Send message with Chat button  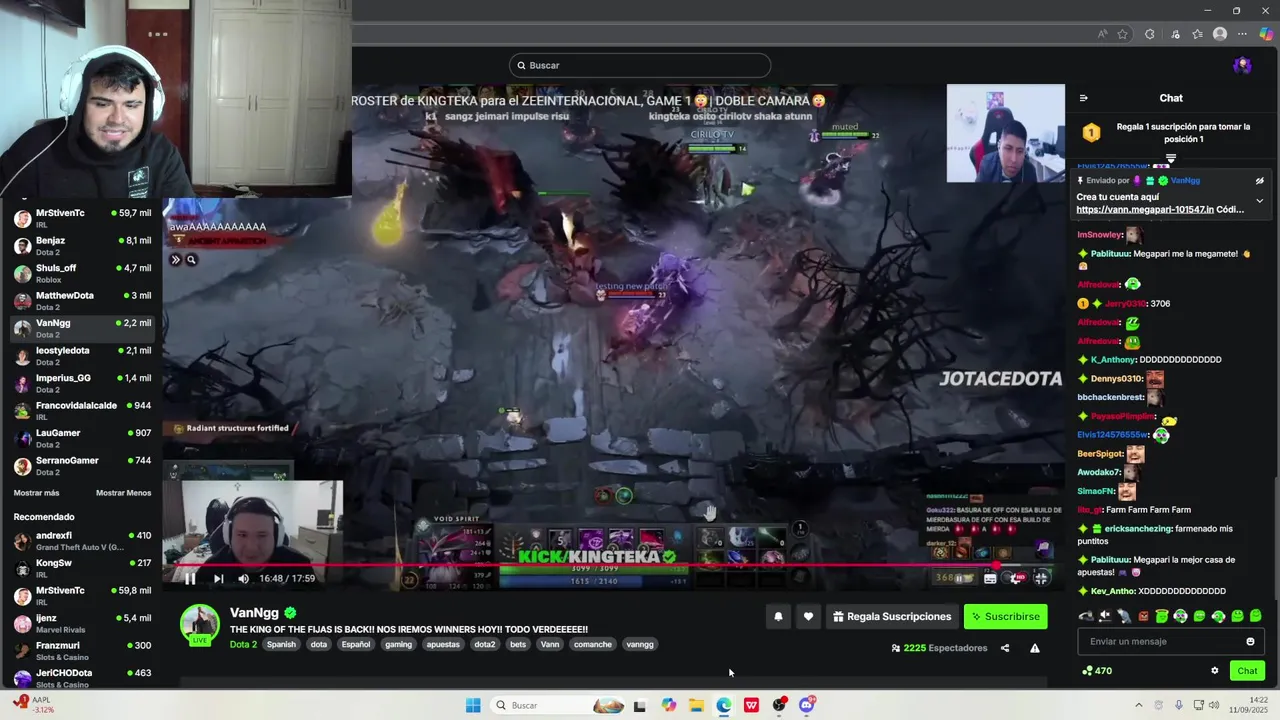[x=1247, y=671]
